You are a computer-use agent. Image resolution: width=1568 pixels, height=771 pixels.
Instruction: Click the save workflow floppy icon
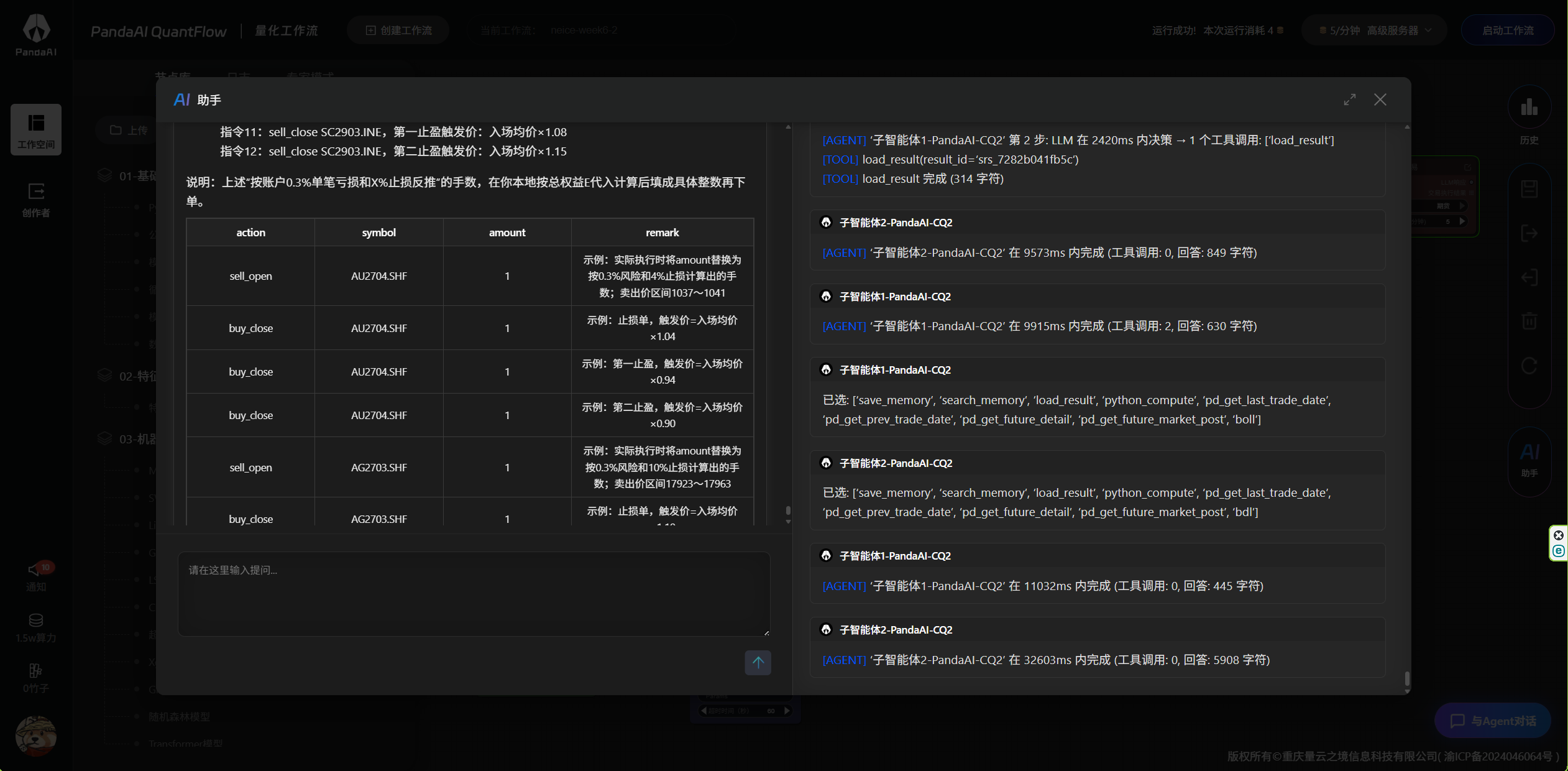point(1529,189)
